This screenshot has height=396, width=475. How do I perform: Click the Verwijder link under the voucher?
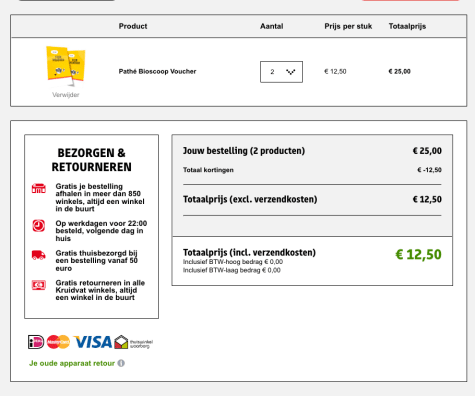coord(66,95)
